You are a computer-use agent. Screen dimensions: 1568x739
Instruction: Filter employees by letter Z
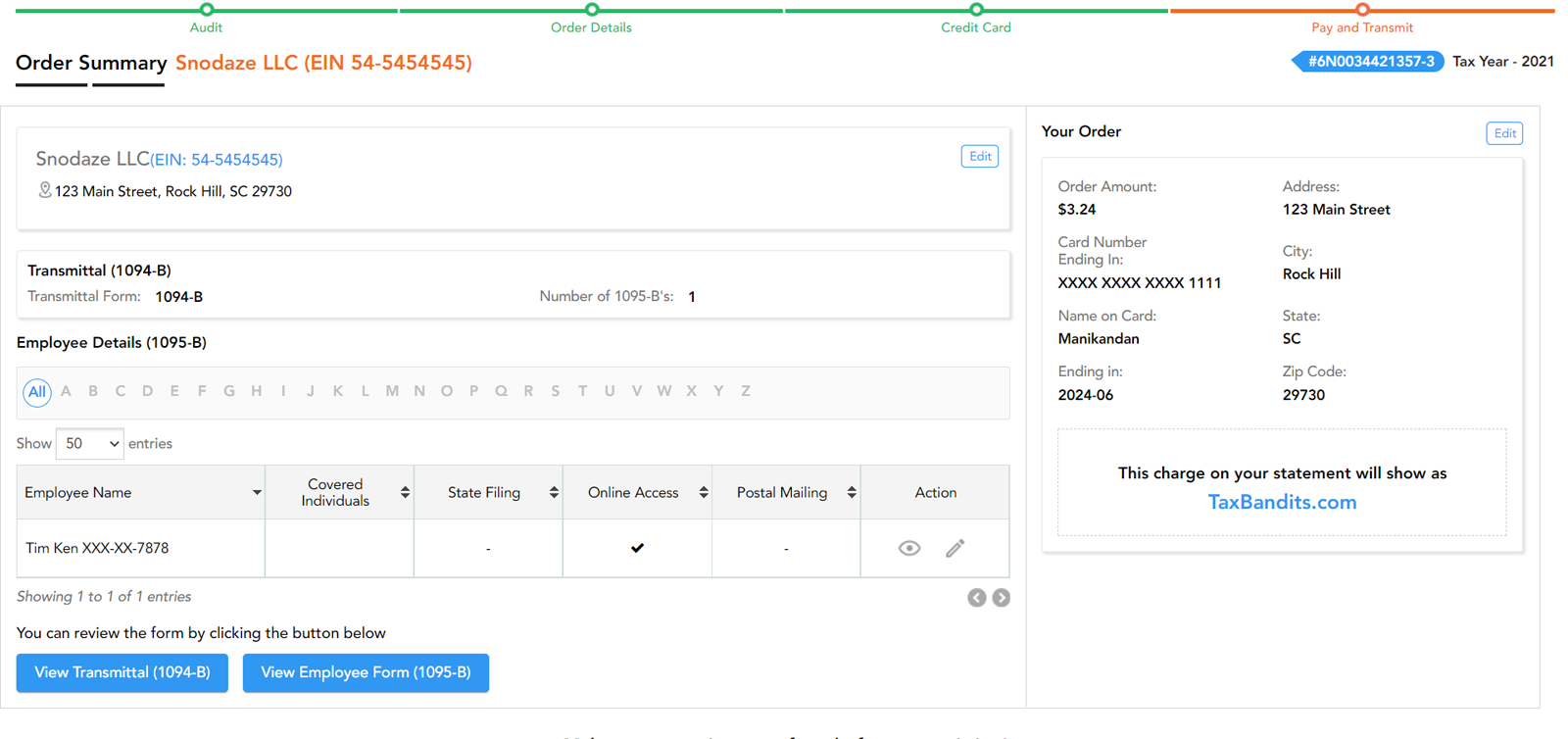[746, 391]
